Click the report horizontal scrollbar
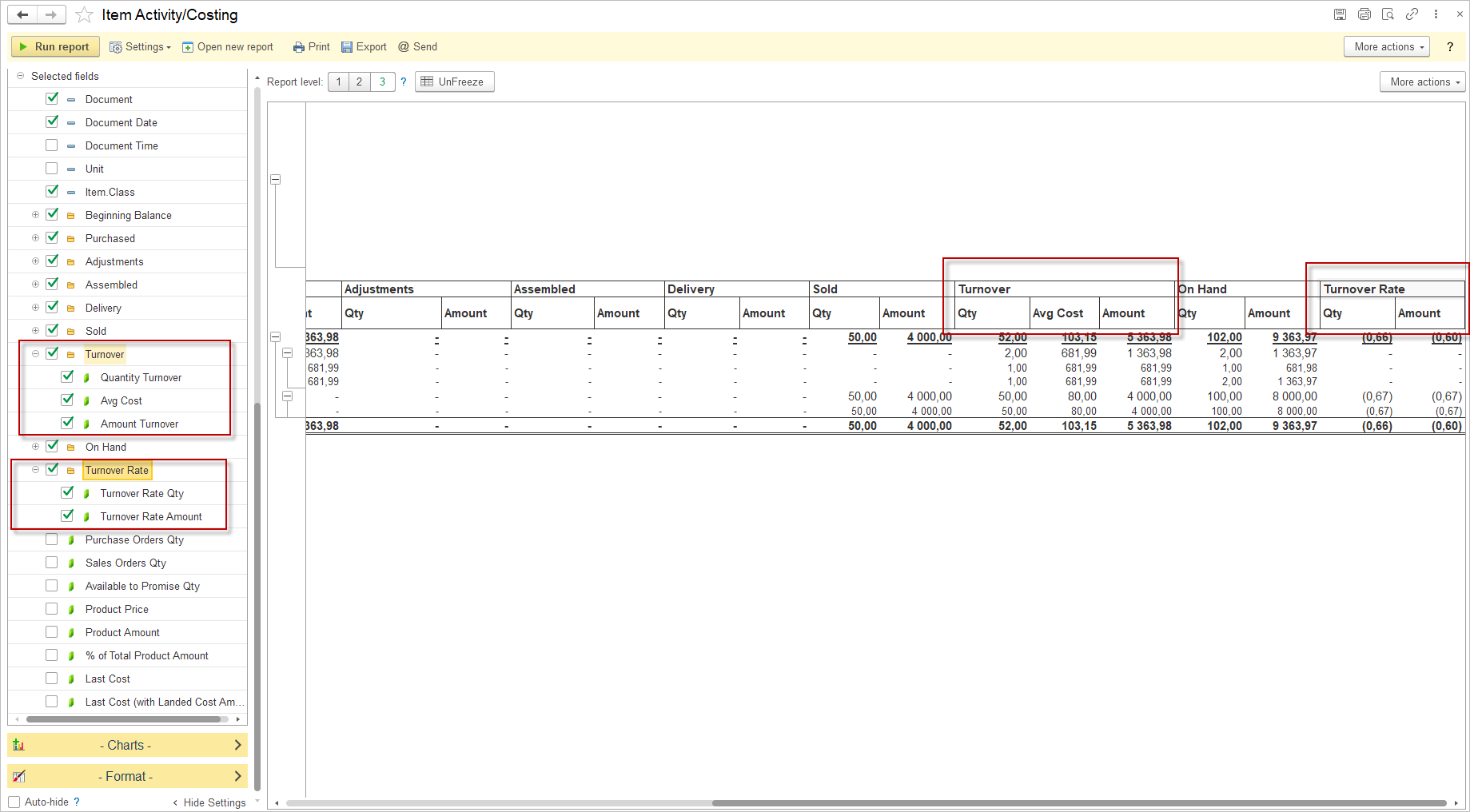 (1079, 803)
